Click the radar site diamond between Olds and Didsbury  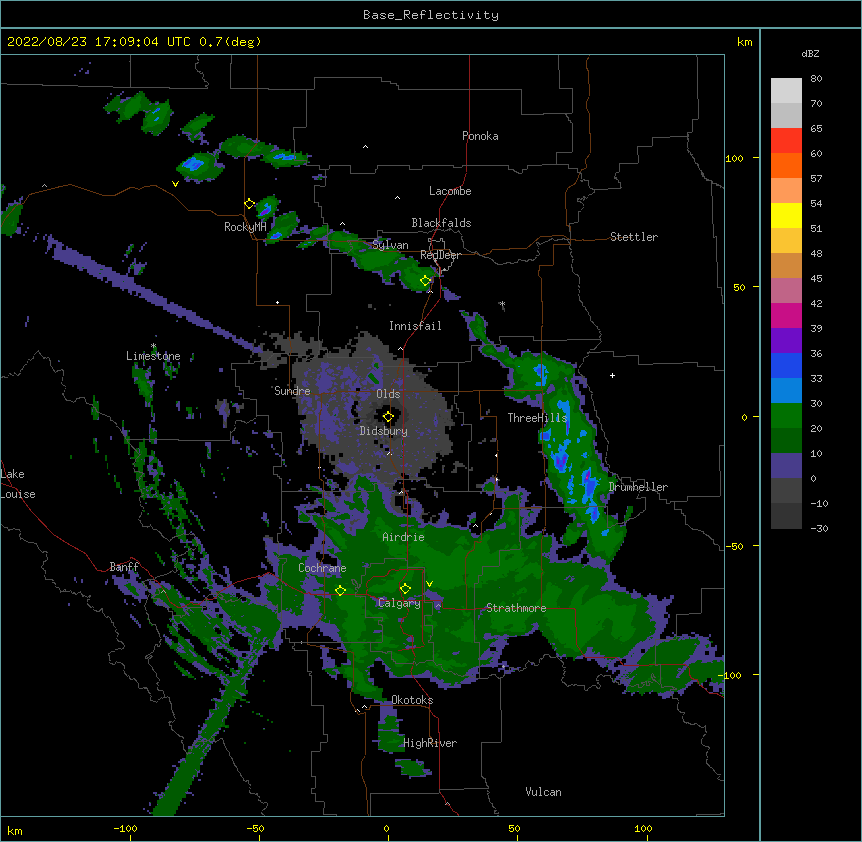(388, 417)
